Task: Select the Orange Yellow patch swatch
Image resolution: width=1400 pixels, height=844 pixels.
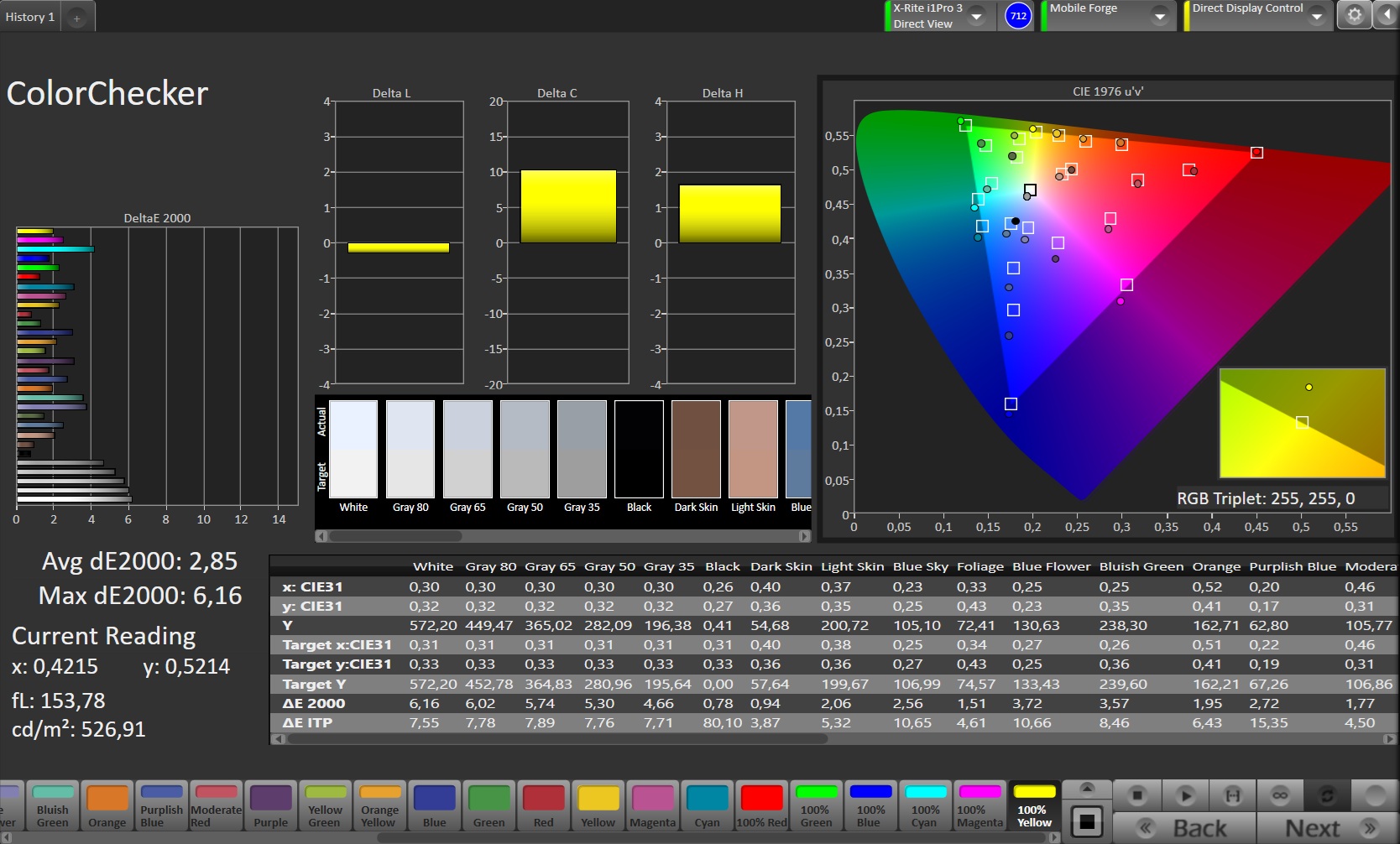Action: coord(380,805)
